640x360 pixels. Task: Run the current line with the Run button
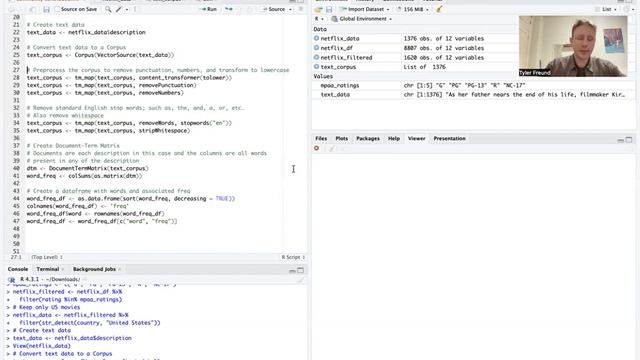(209, 9)
